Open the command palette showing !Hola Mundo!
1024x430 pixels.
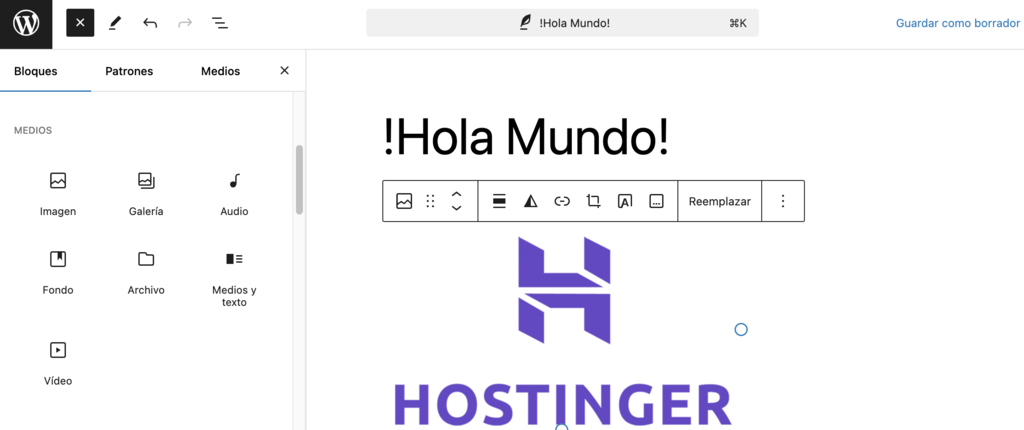(562, 23)
